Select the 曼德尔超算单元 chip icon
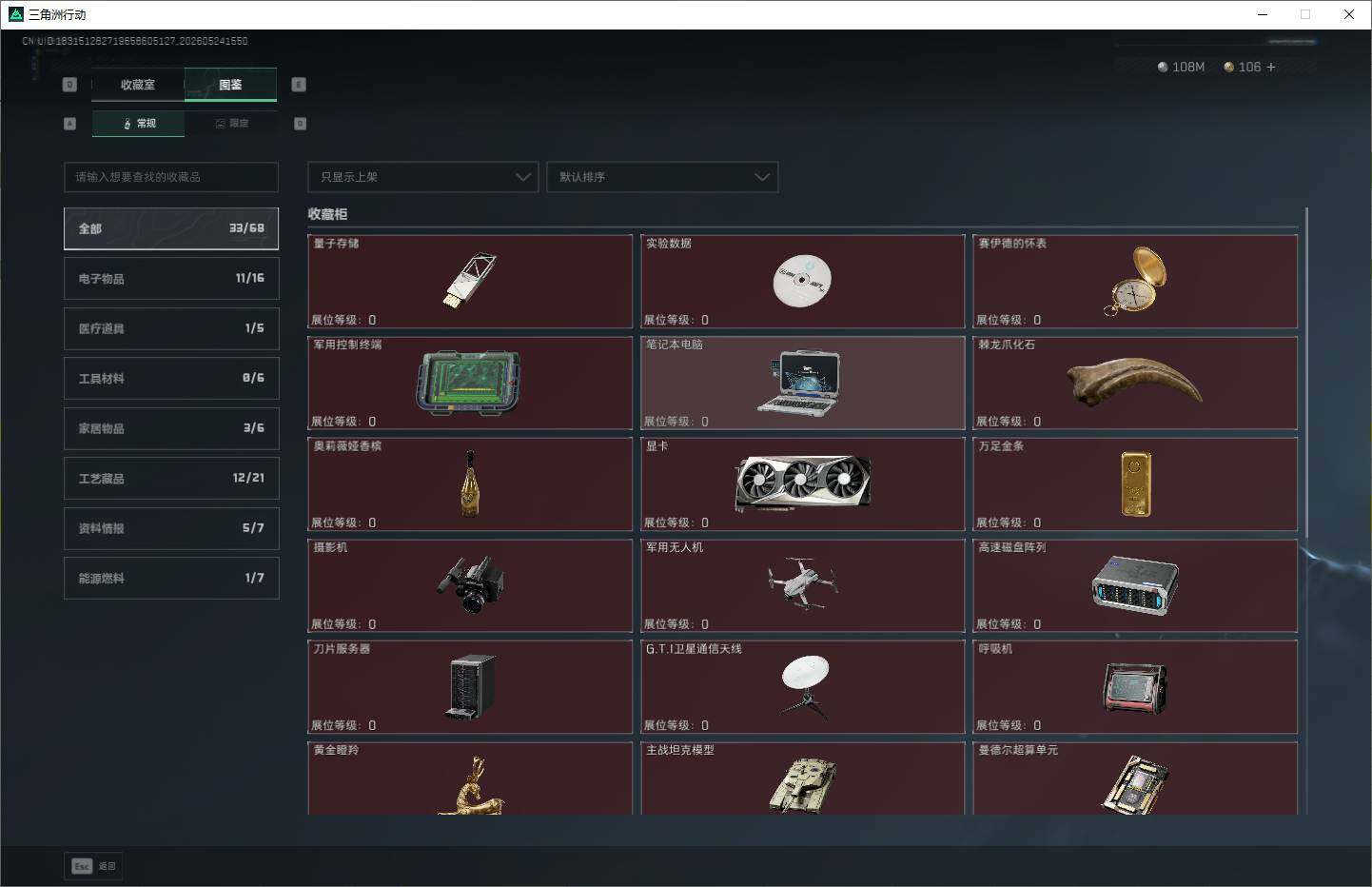 1135,785
